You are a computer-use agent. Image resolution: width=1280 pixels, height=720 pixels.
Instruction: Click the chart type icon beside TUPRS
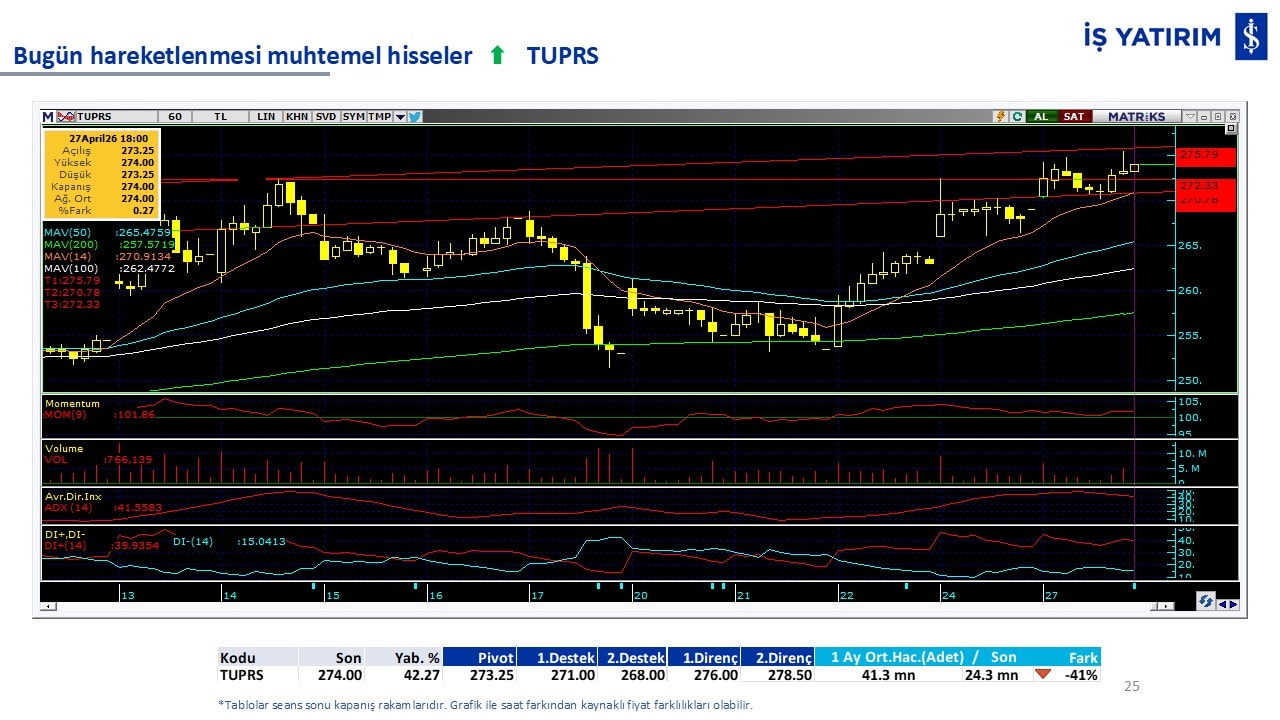tap(66, 117)
